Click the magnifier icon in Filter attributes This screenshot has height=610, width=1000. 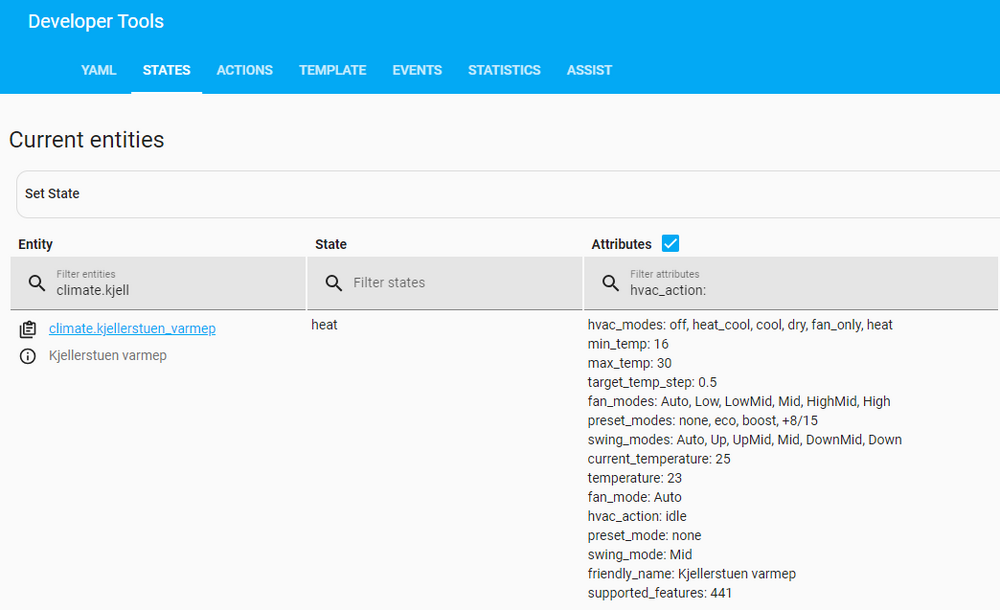610,283
